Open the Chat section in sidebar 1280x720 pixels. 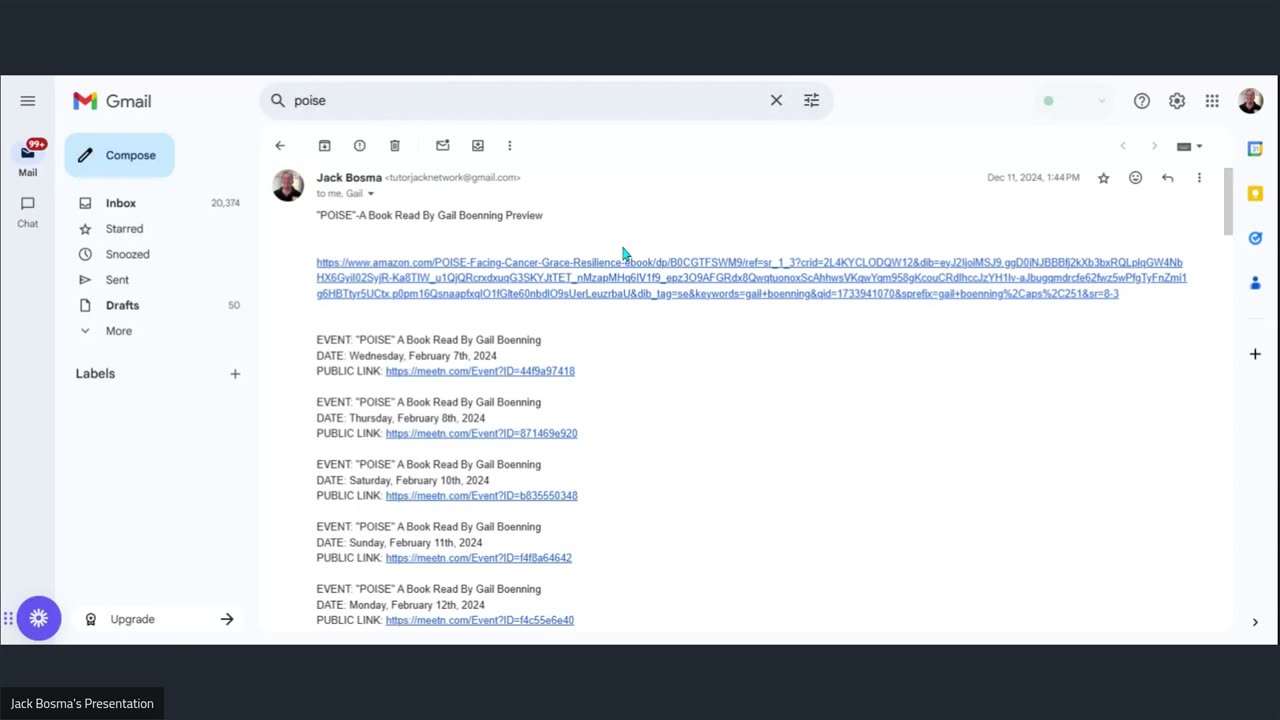tap(28, 211)
